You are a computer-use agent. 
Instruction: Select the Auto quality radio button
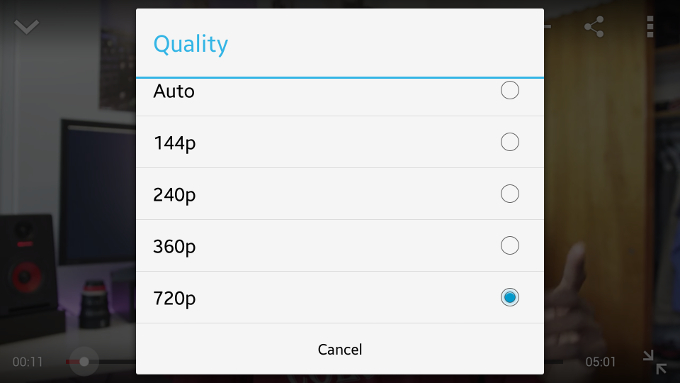(x=510, y=90)
